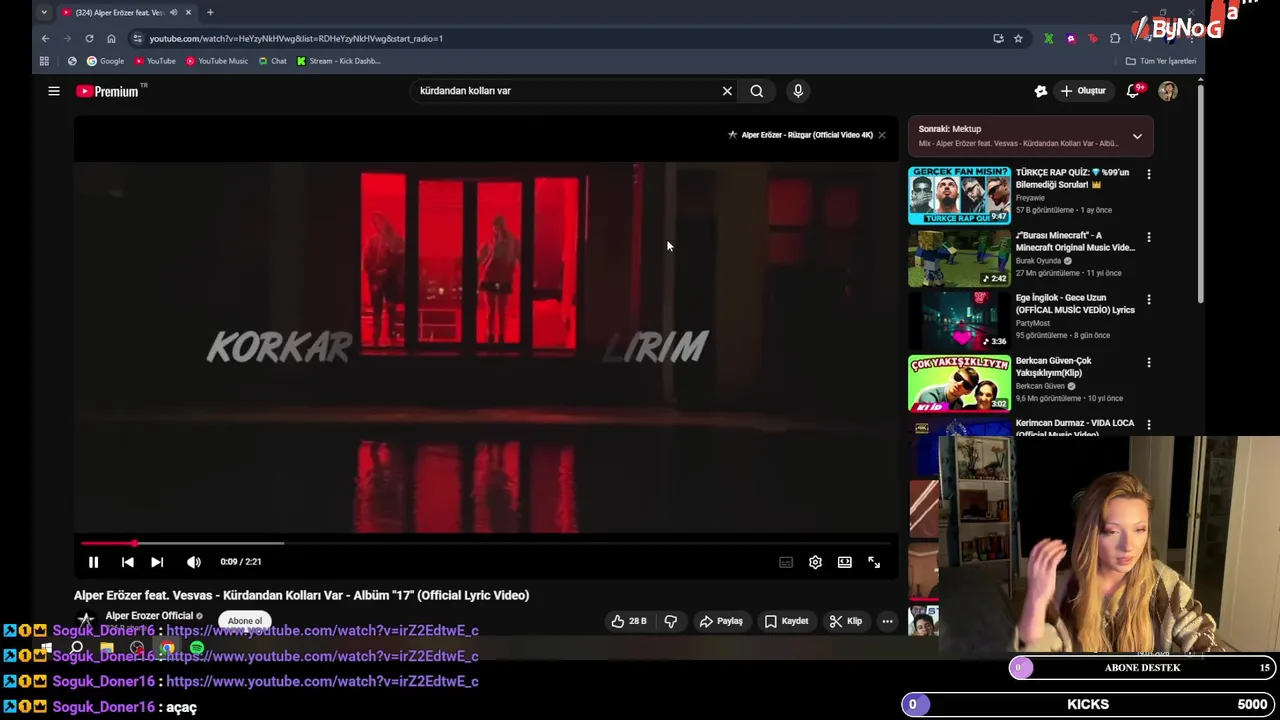Open options for Burası Minecraft video
Image resolution: width=1280 pixels, height=720 pixels.
pos(1149,237)
